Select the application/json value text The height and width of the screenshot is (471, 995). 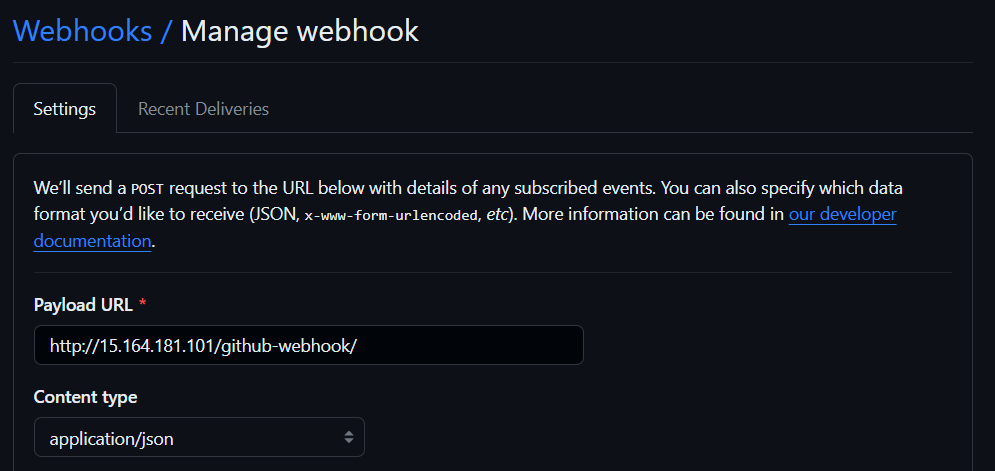(112, 439)
